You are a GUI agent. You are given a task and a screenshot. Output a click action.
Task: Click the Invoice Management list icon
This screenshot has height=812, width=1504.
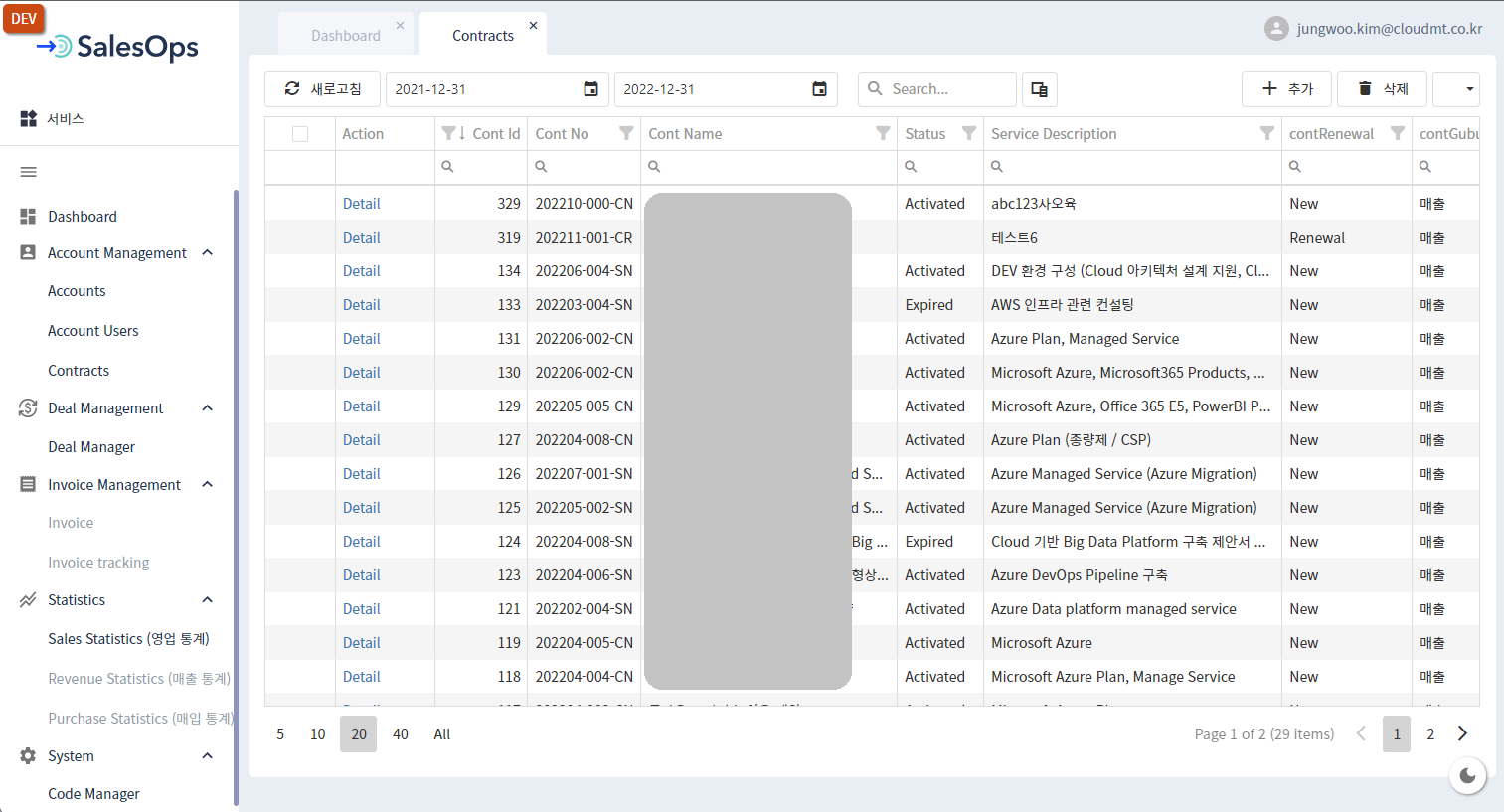coord(28,484)
